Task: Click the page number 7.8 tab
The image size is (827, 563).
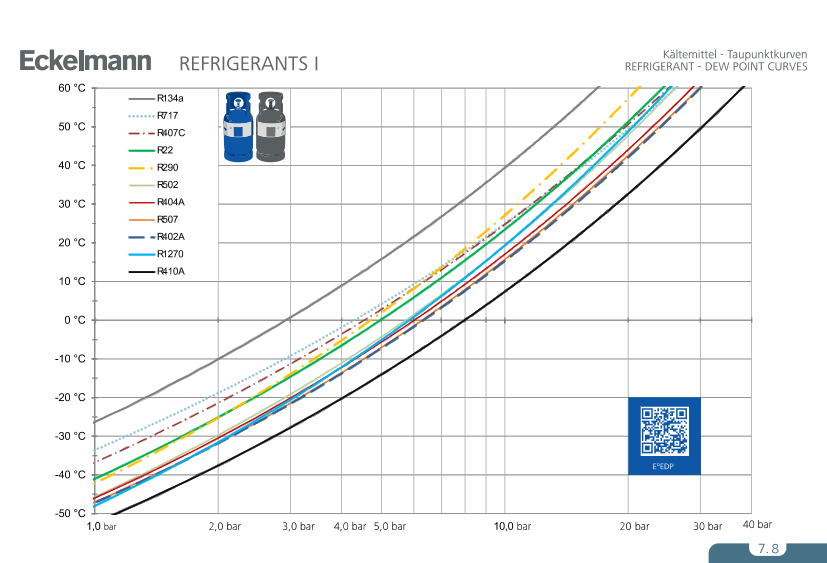Action: pos(767,549)
